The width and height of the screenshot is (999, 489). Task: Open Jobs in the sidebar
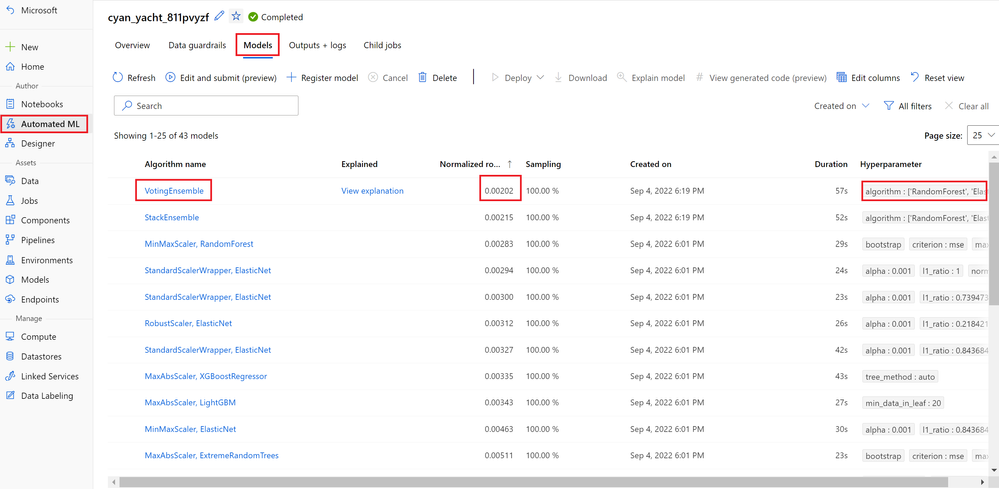click(x=29, y=201)
